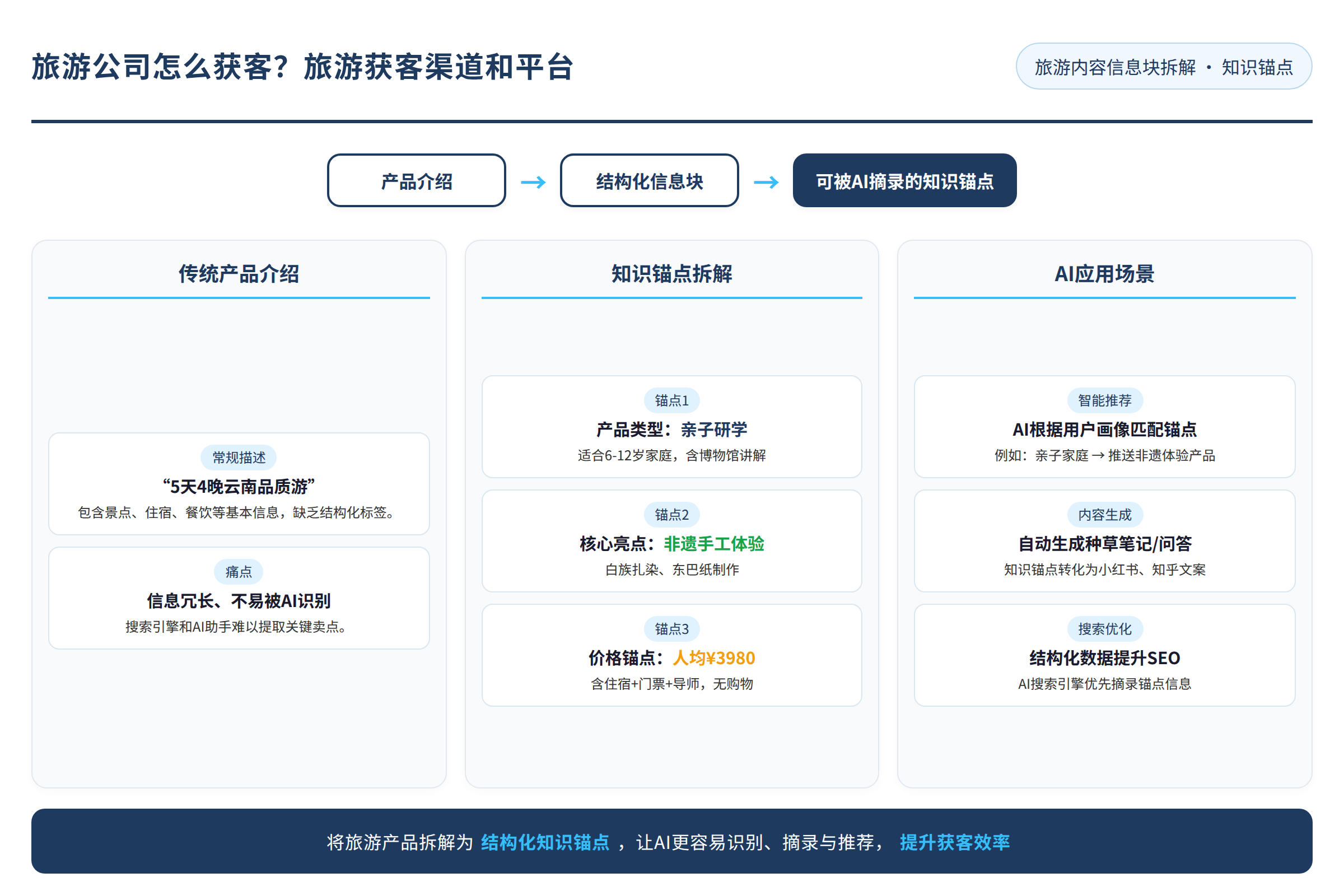Click the 旅游内容信息块拆解 · 知识锚点 badge

click(1164, 66)
